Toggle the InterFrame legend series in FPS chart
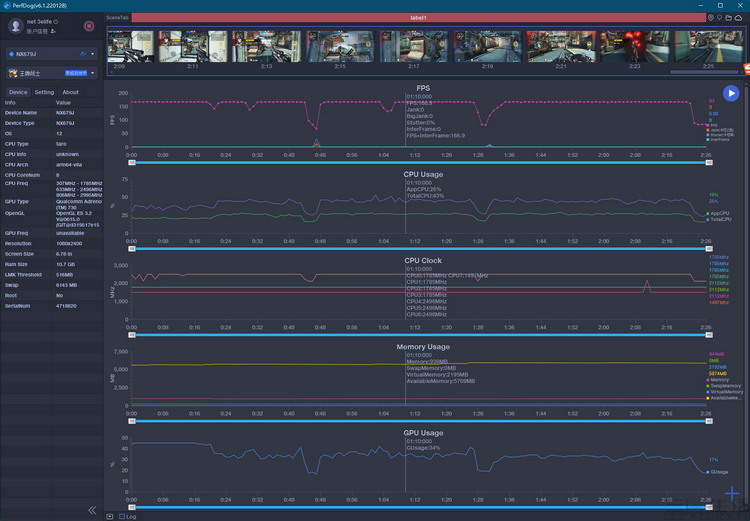Image resolution: width=750 pixels, height=521 pixels. (718, 140)
